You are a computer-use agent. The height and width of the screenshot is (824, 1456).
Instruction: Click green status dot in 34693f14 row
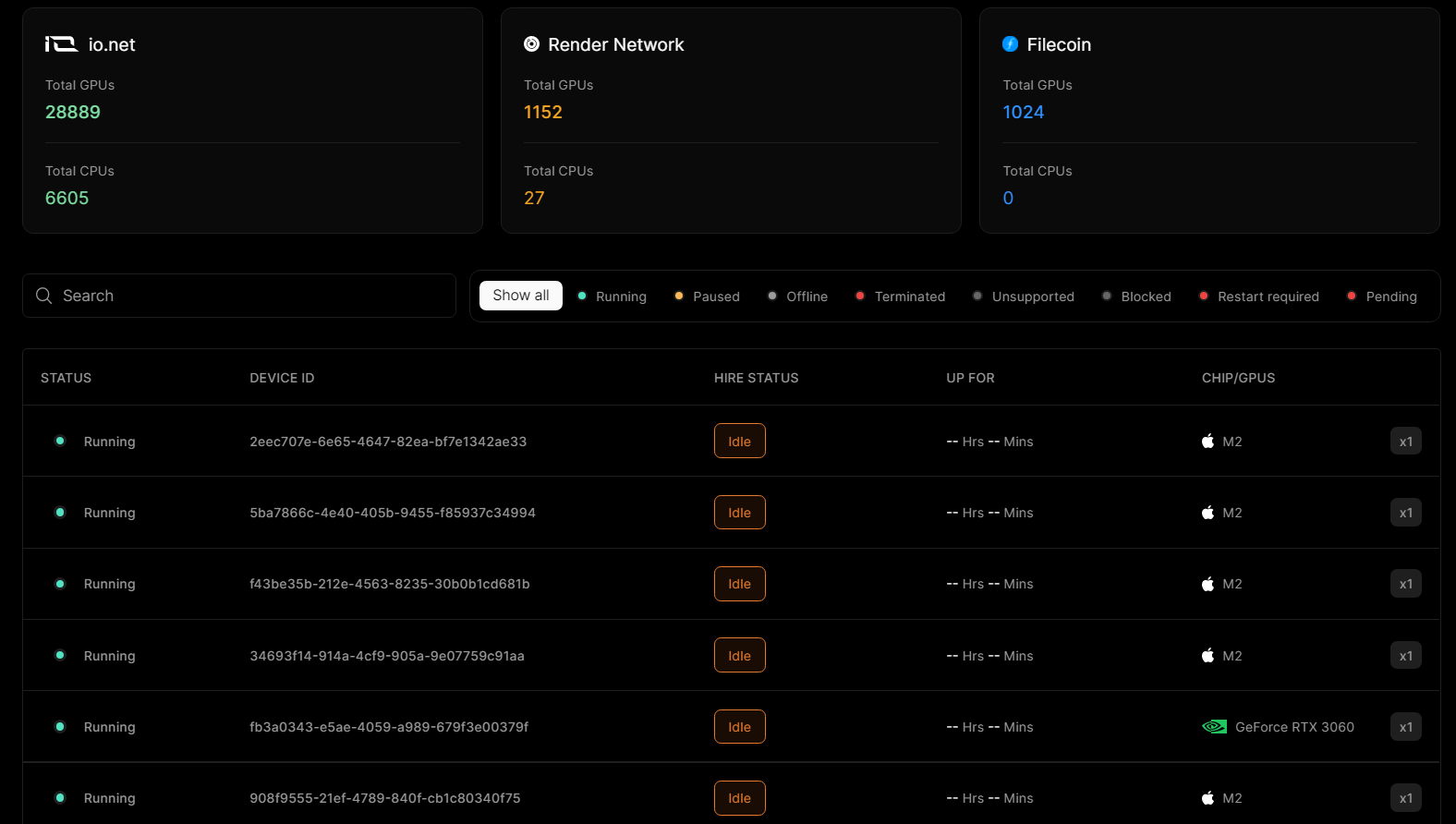tap(60, 655)
